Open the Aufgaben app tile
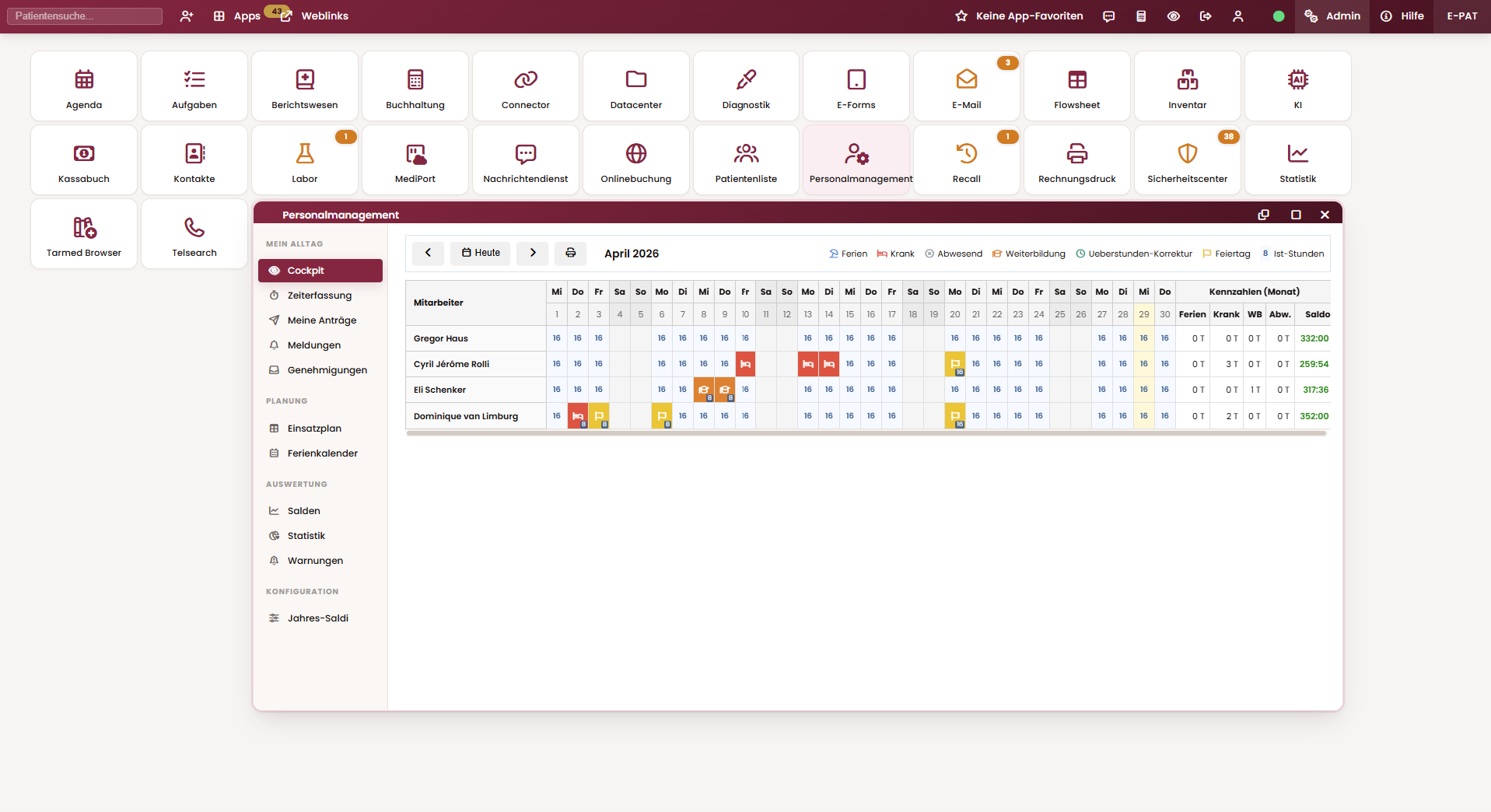 [194, 86]
